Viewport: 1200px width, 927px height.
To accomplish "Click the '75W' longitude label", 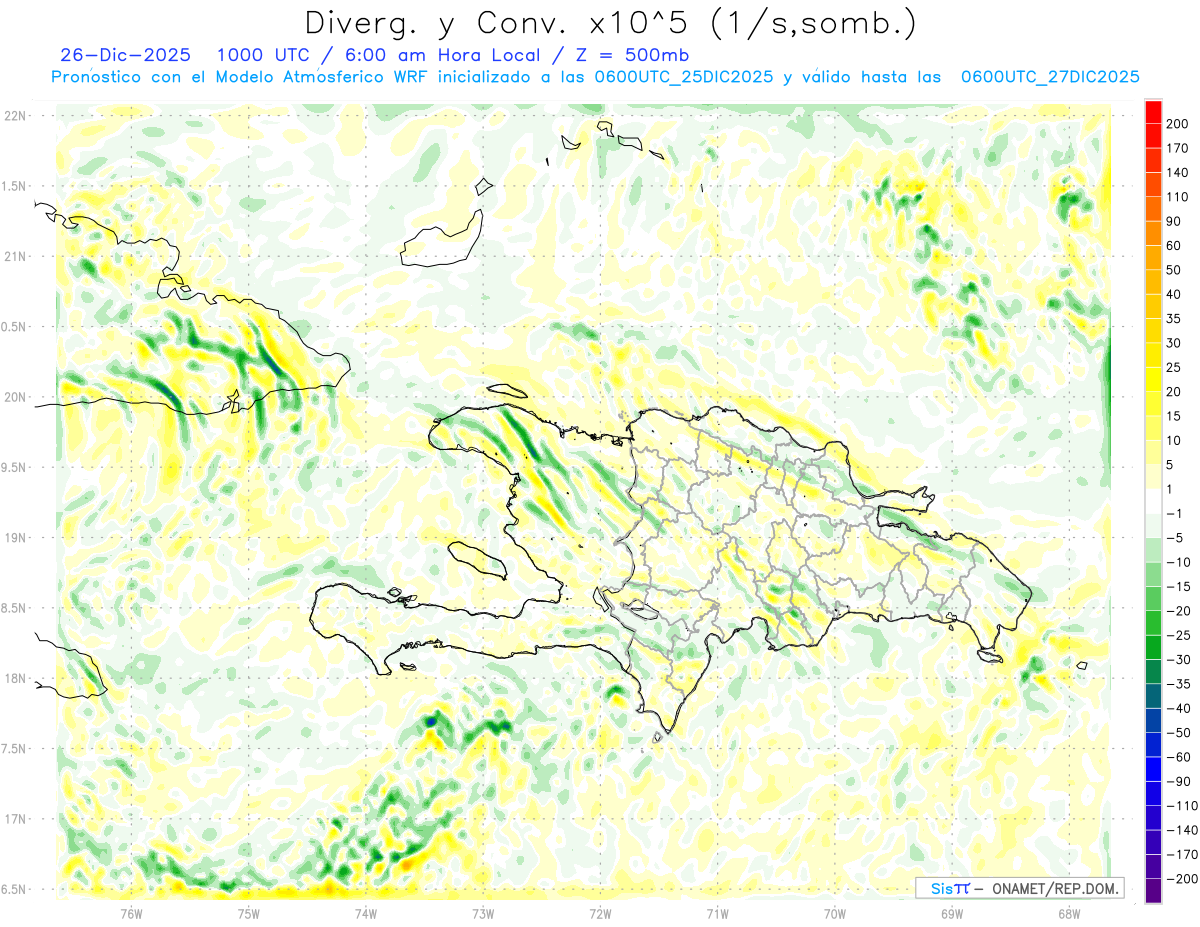I will (249, 914).
